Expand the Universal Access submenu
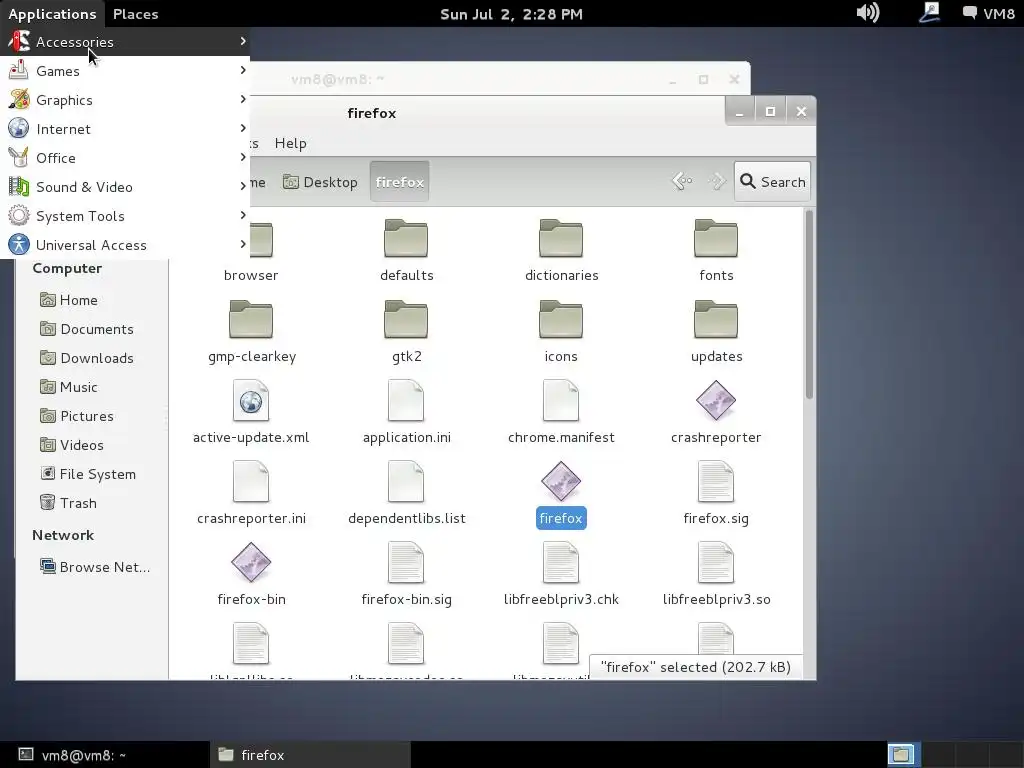The width and height of the screenshot is (1024, 768). 125,245
